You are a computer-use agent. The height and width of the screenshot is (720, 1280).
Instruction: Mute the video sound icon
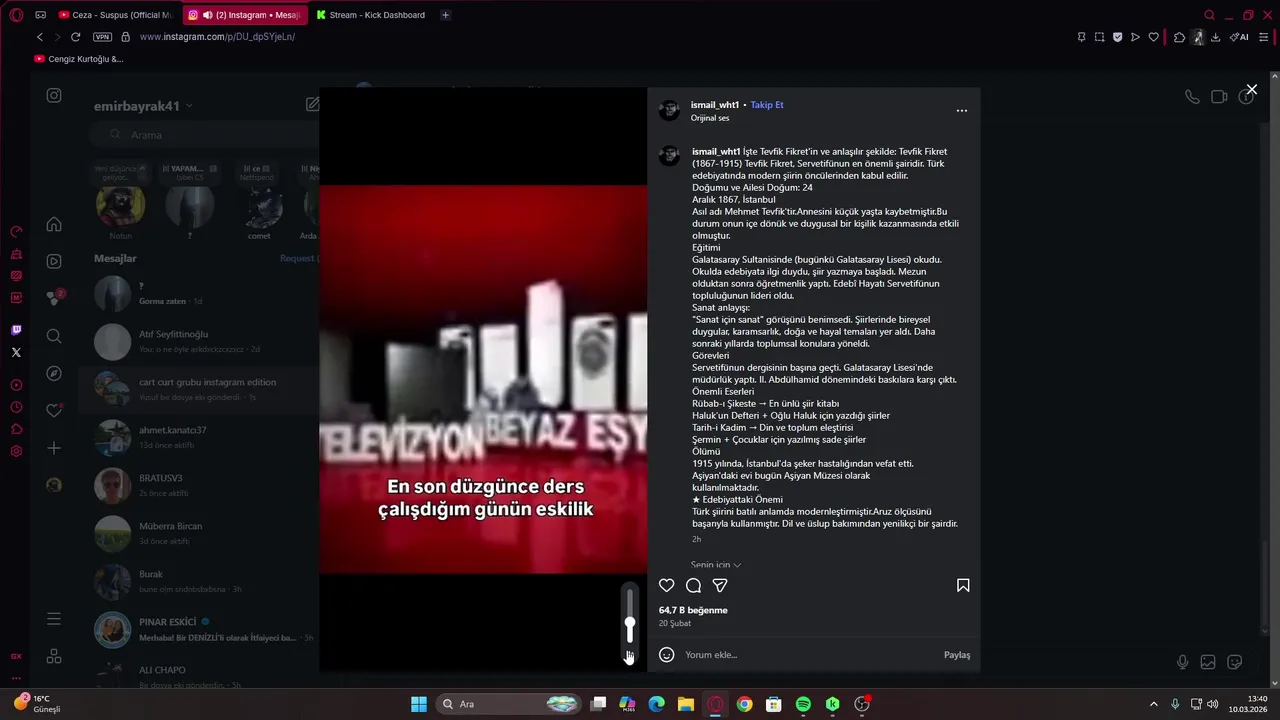pos(629,656)
